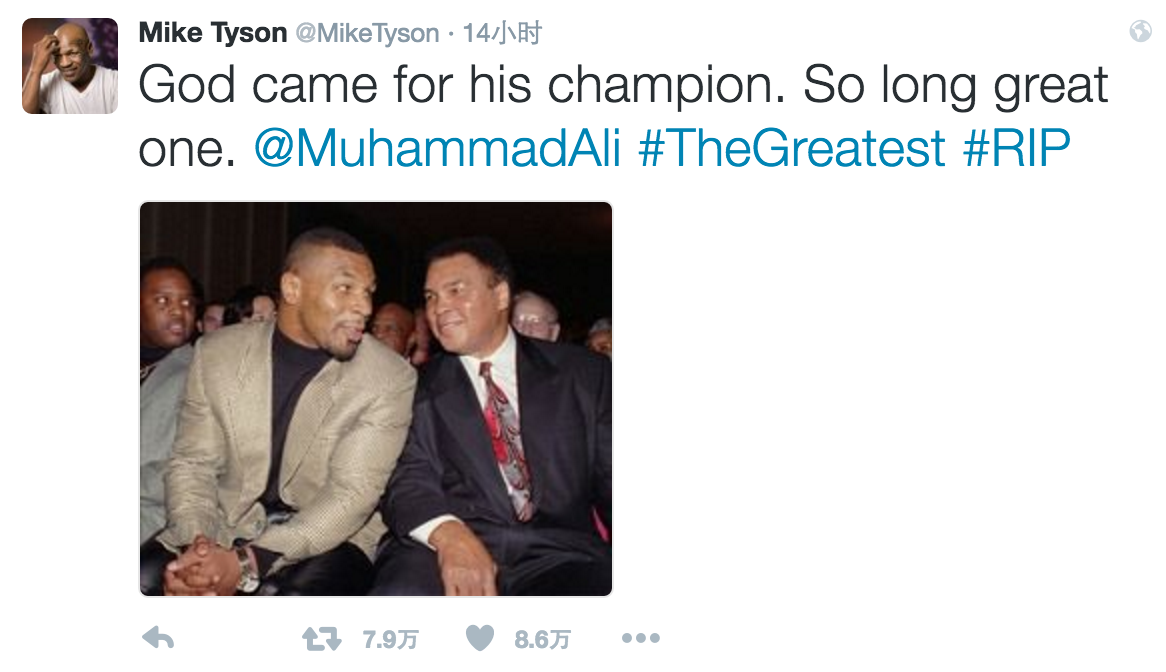Open Mike Tyson's profile avatar
Screen dimensions: 1166x672
pos(70,66)
